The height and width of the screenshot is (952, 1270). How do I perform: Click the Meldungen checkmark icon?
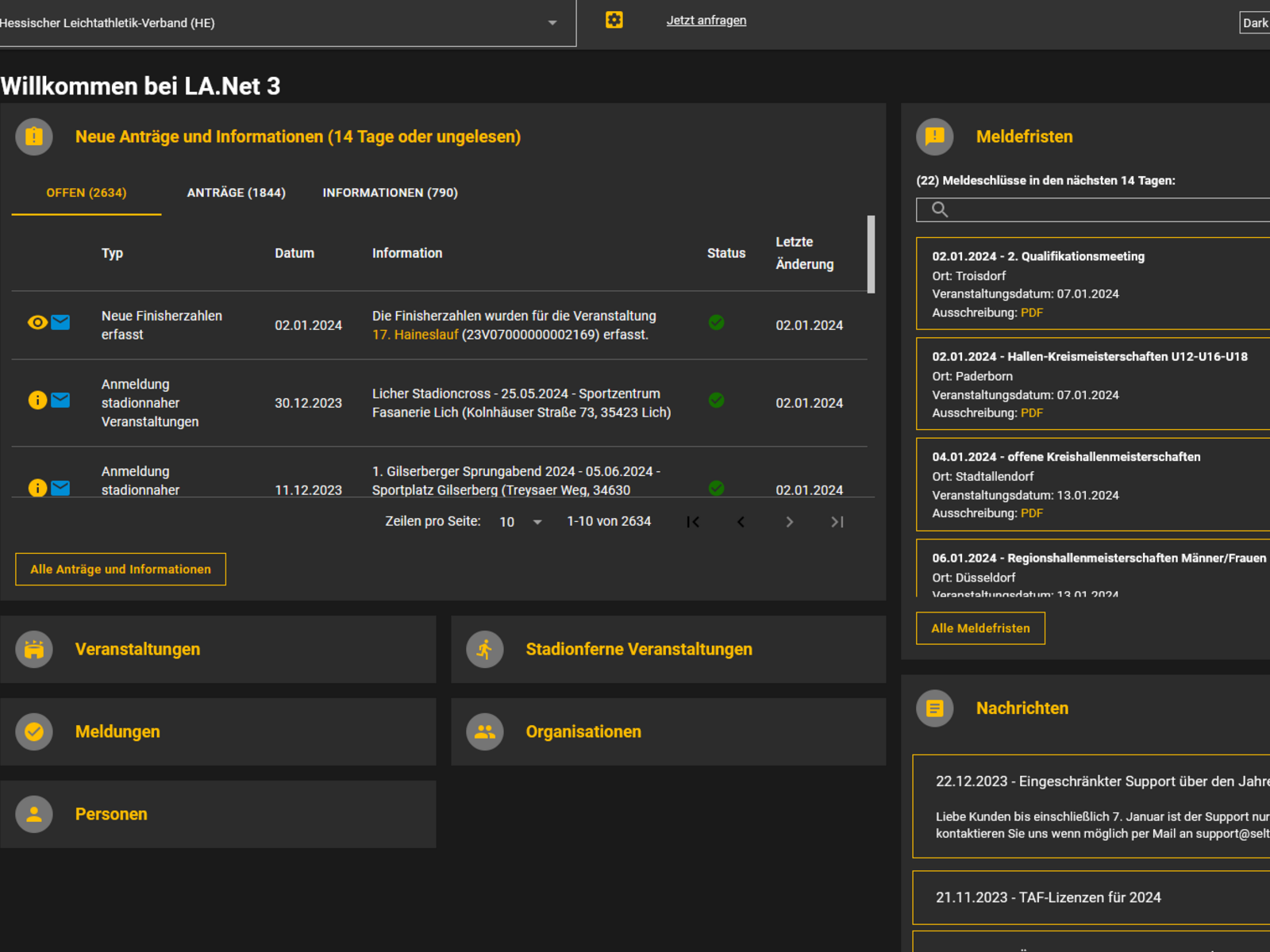(x=34, y=731)
